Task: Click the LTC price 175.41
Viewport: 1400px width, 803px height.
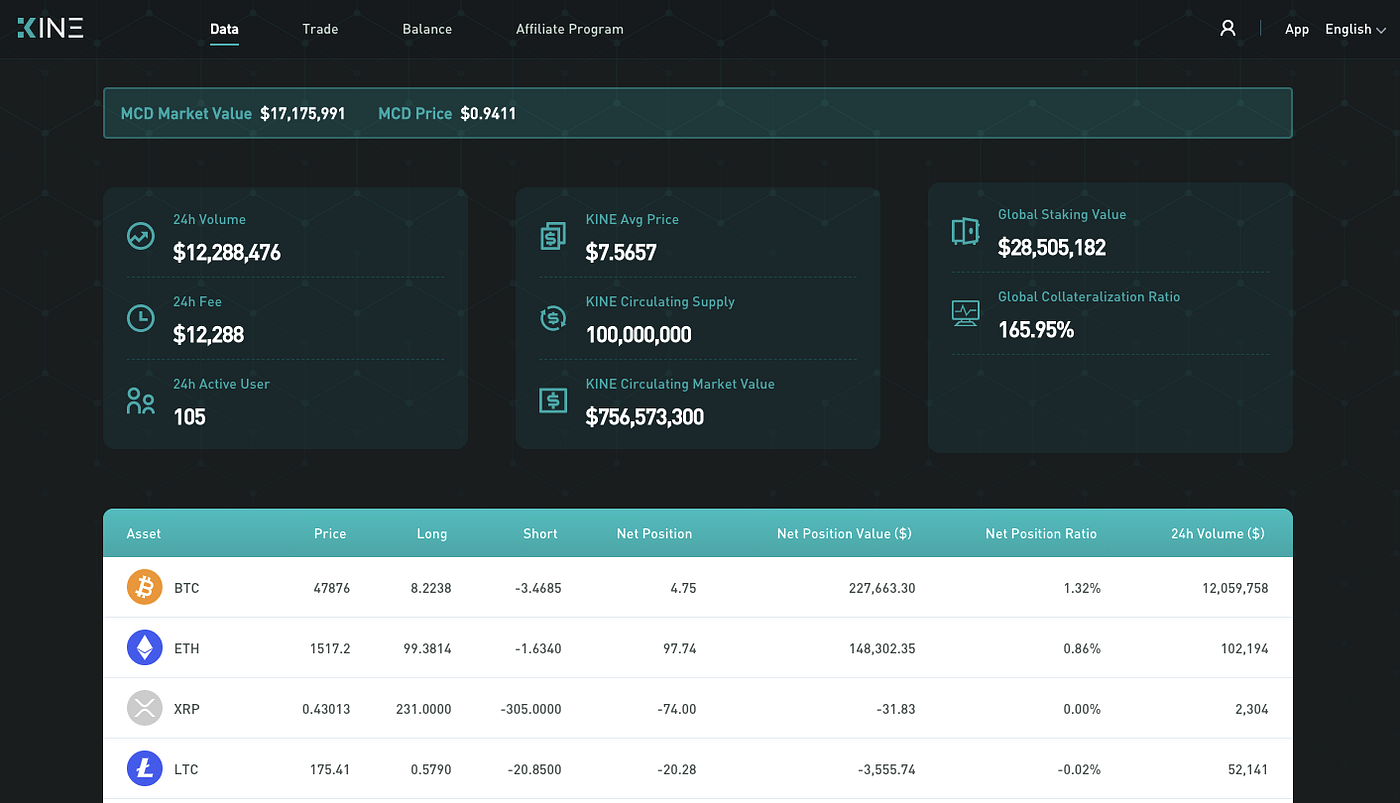Action: (330, 769)
